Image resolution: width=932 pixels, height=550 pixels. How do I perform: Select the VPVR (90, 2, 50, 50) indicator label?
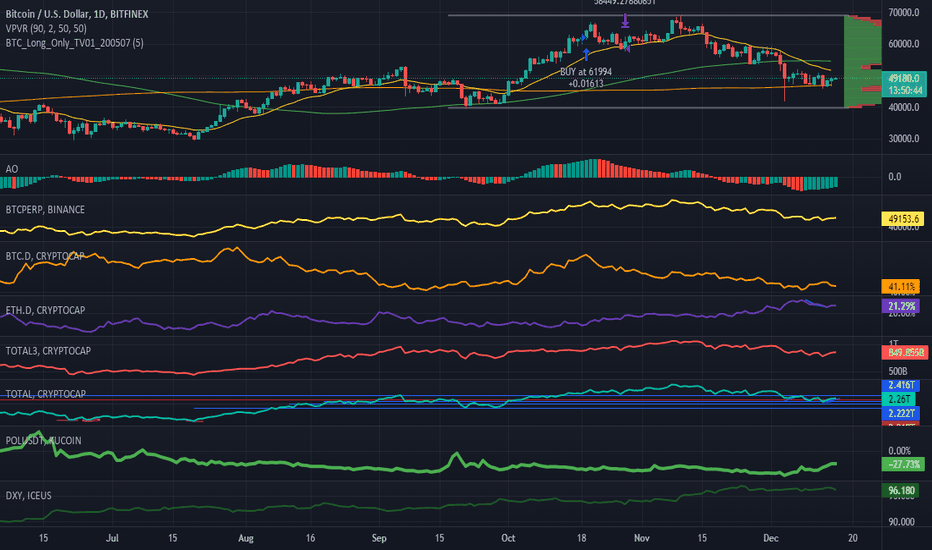pyautogui.click(x=46, y=29)
